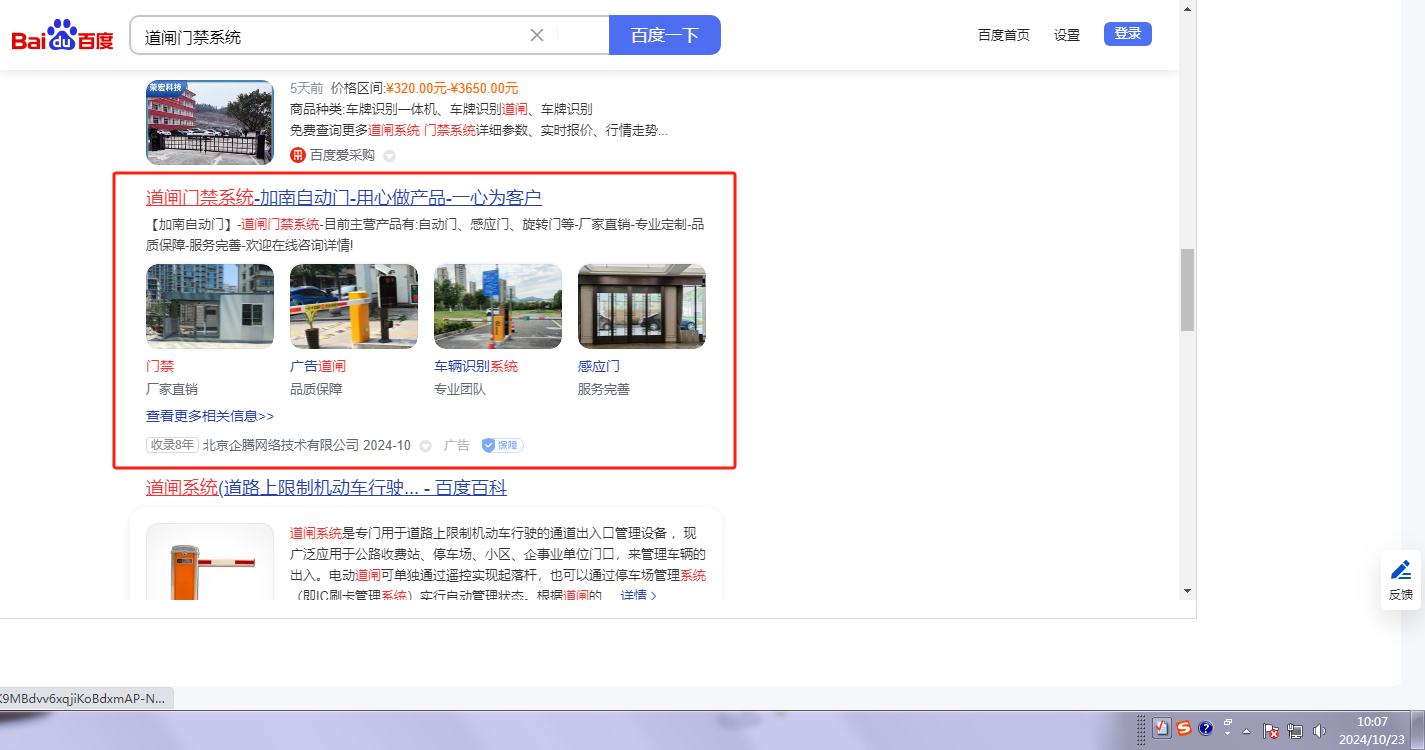Click the 商品种类 product description line
Viewport: 1425px width, 750px height.
click(441, 109)
